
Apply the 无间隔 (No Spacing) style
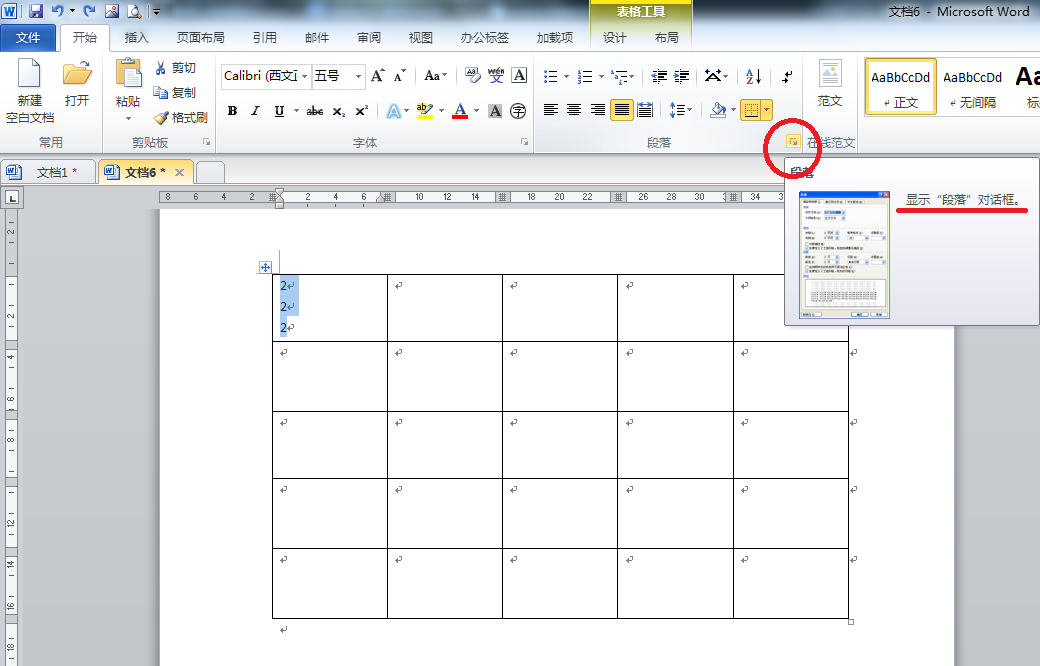[972, 86]
